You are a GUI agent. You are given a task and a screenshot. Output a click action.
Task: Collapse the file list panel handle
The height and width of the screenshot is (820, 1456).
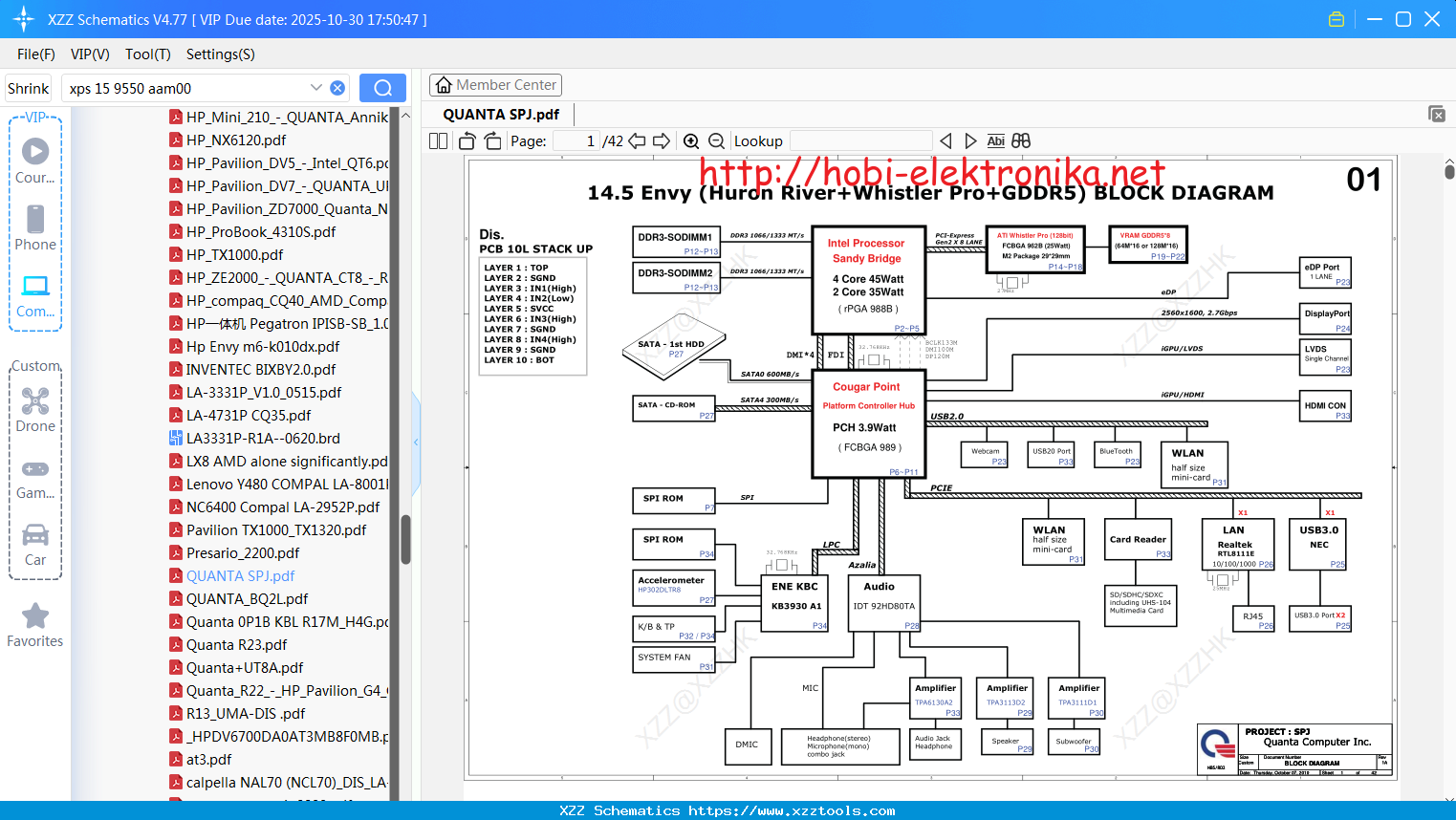point(416,442)
